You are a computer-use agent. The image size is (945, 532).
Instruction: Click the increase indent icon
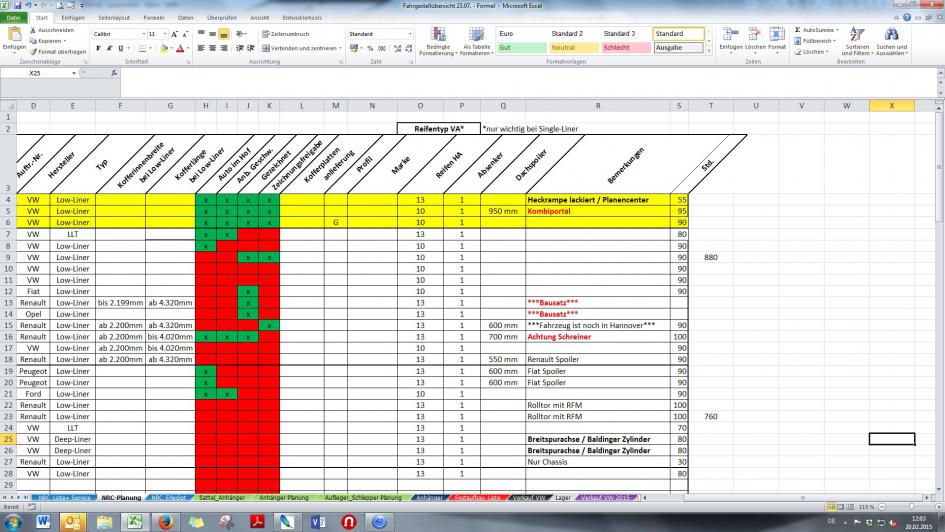[251, 48]
